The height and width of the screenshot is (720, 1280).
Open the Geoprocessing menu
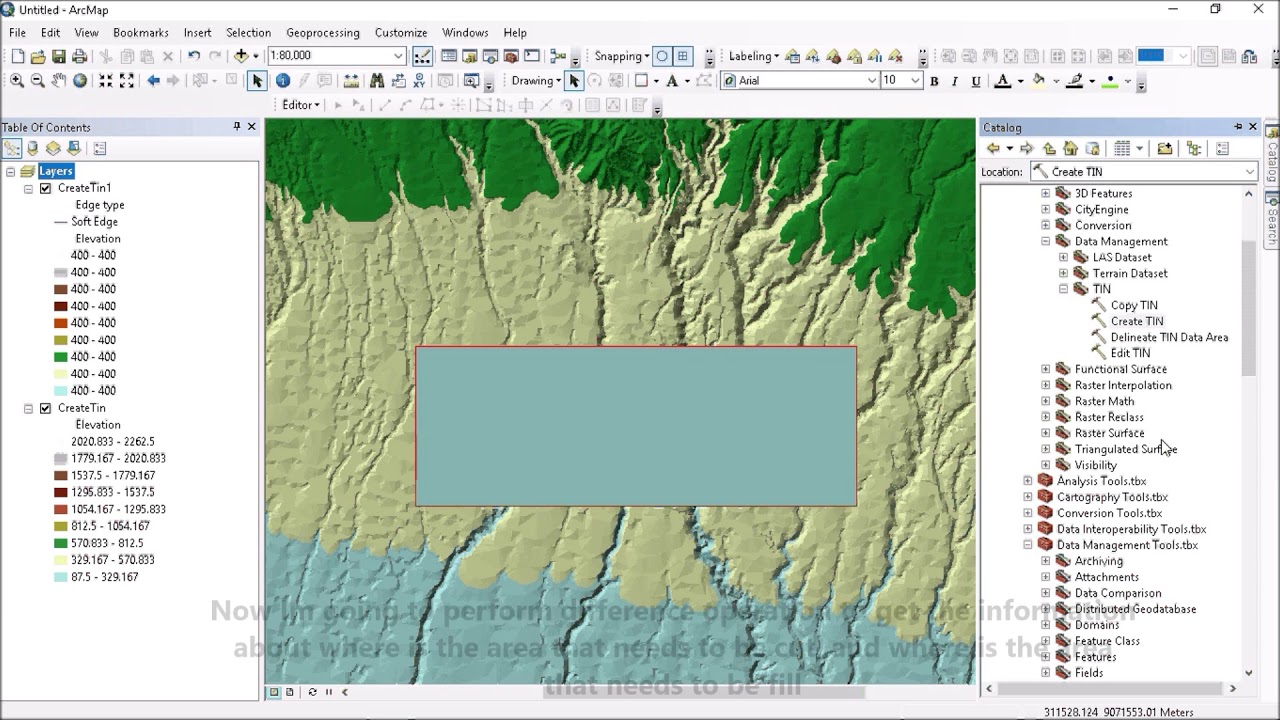(323, 33)
